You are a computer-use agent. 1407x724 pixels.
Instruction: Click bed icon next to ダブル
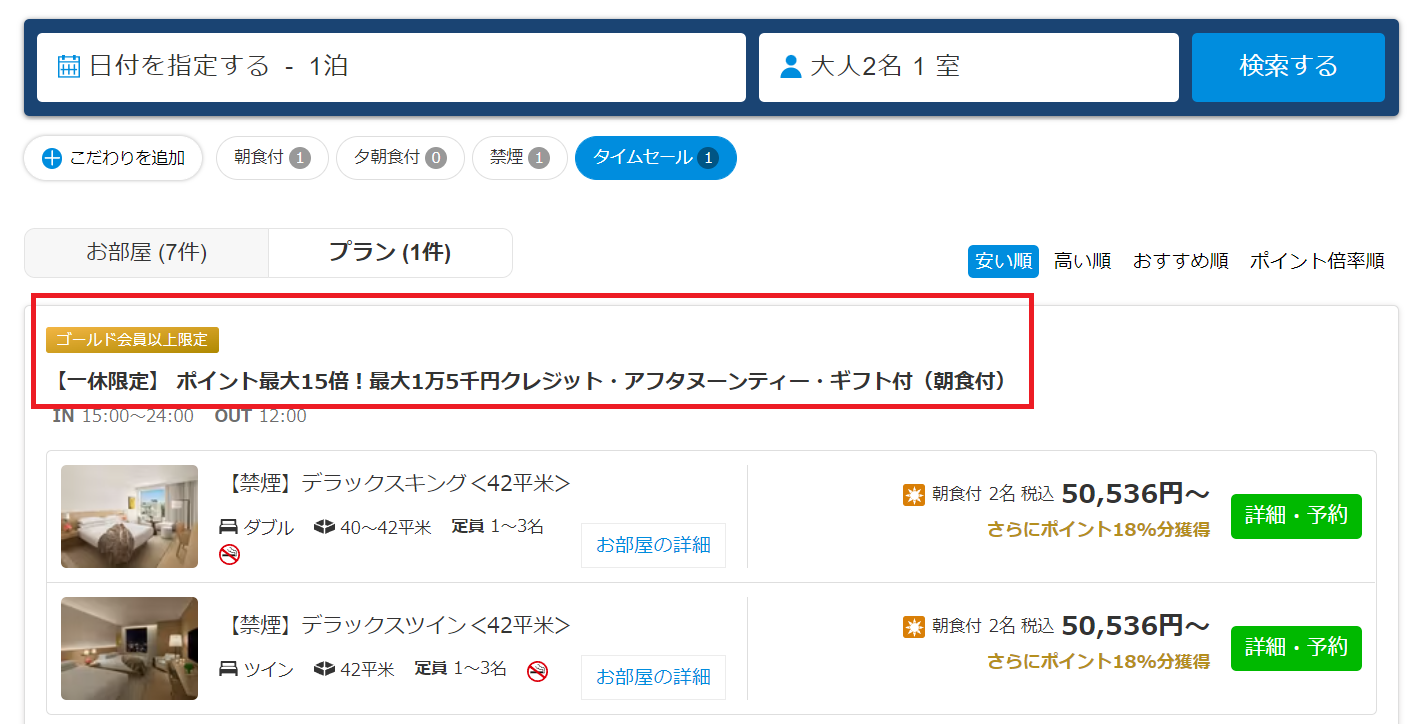coord(228,527)
